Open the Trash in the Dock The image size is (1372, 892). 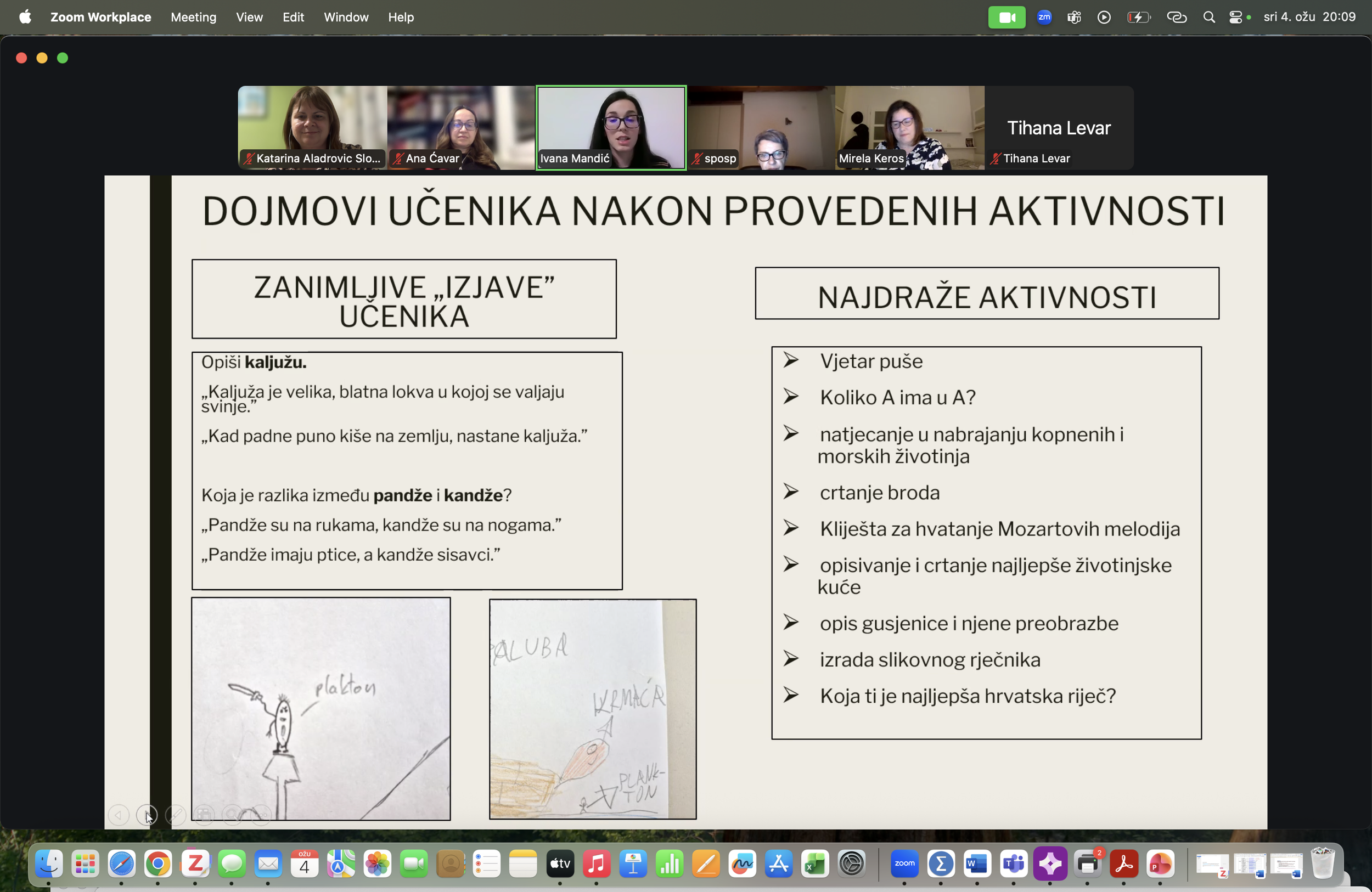click(x=1323, y=863)
